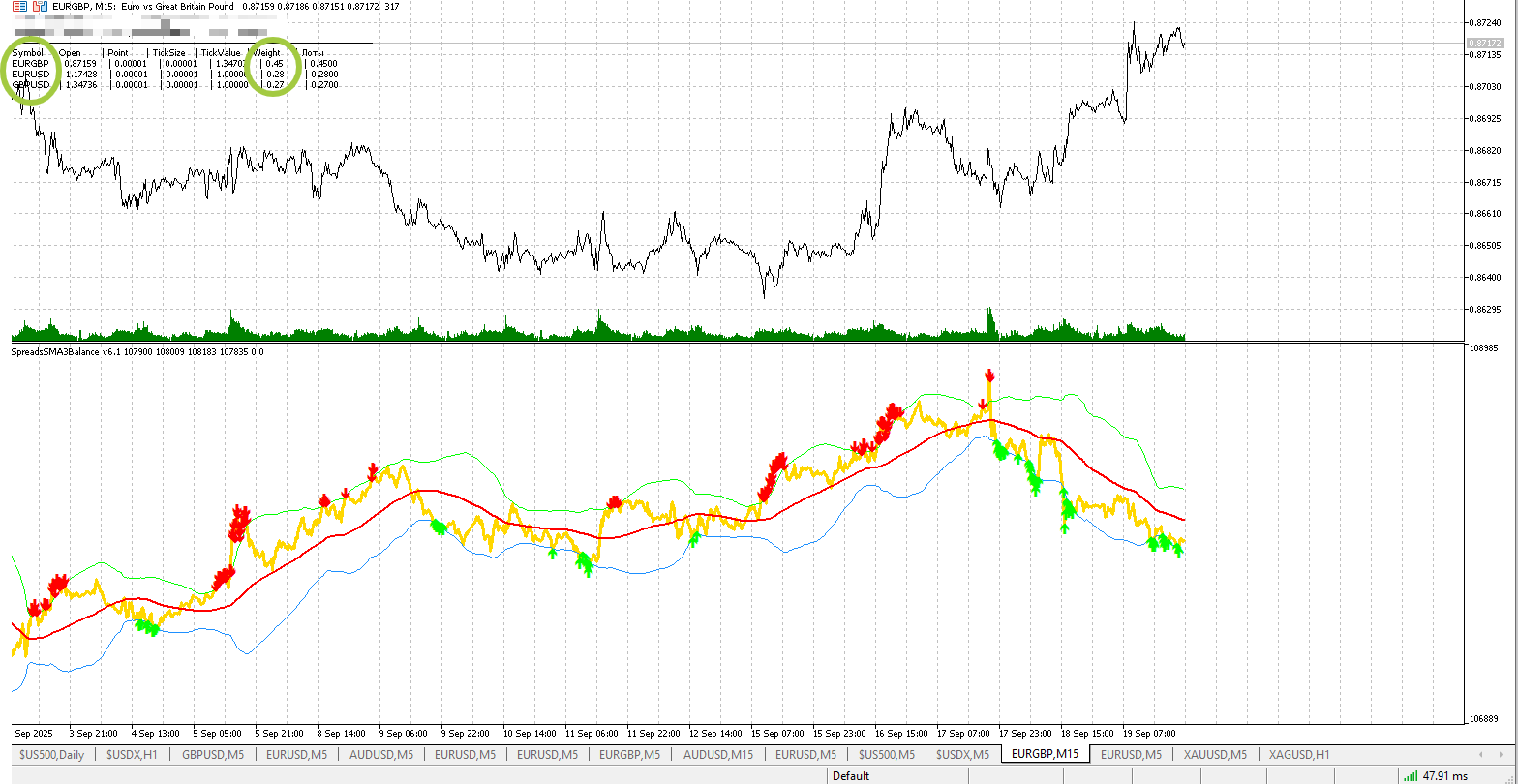Select the active EURGBP,M15 chart tab
The image size is (1518, 784).
coord(1046,754)
